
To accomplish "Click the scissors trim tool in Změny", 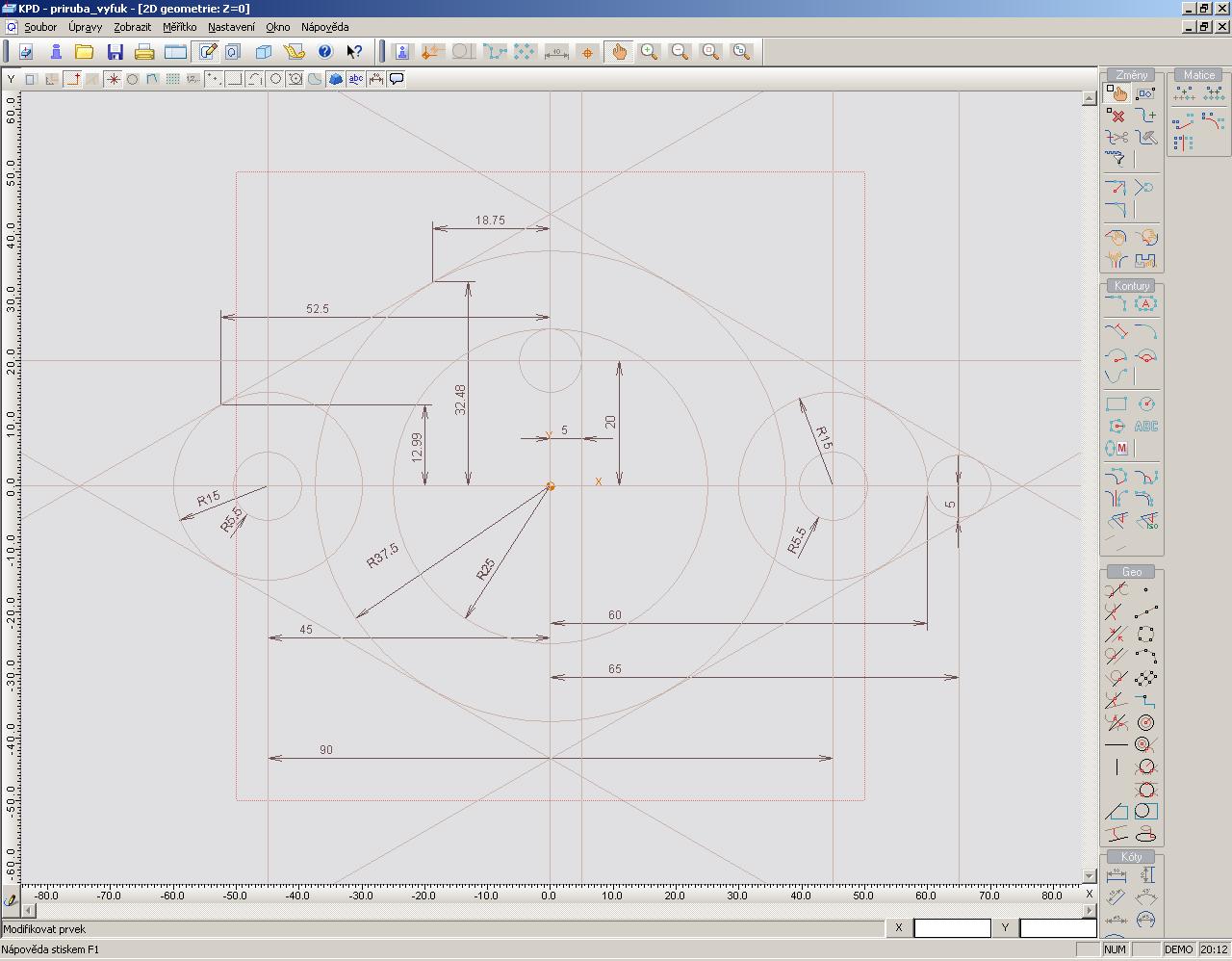I will [x=1116, y=138].
